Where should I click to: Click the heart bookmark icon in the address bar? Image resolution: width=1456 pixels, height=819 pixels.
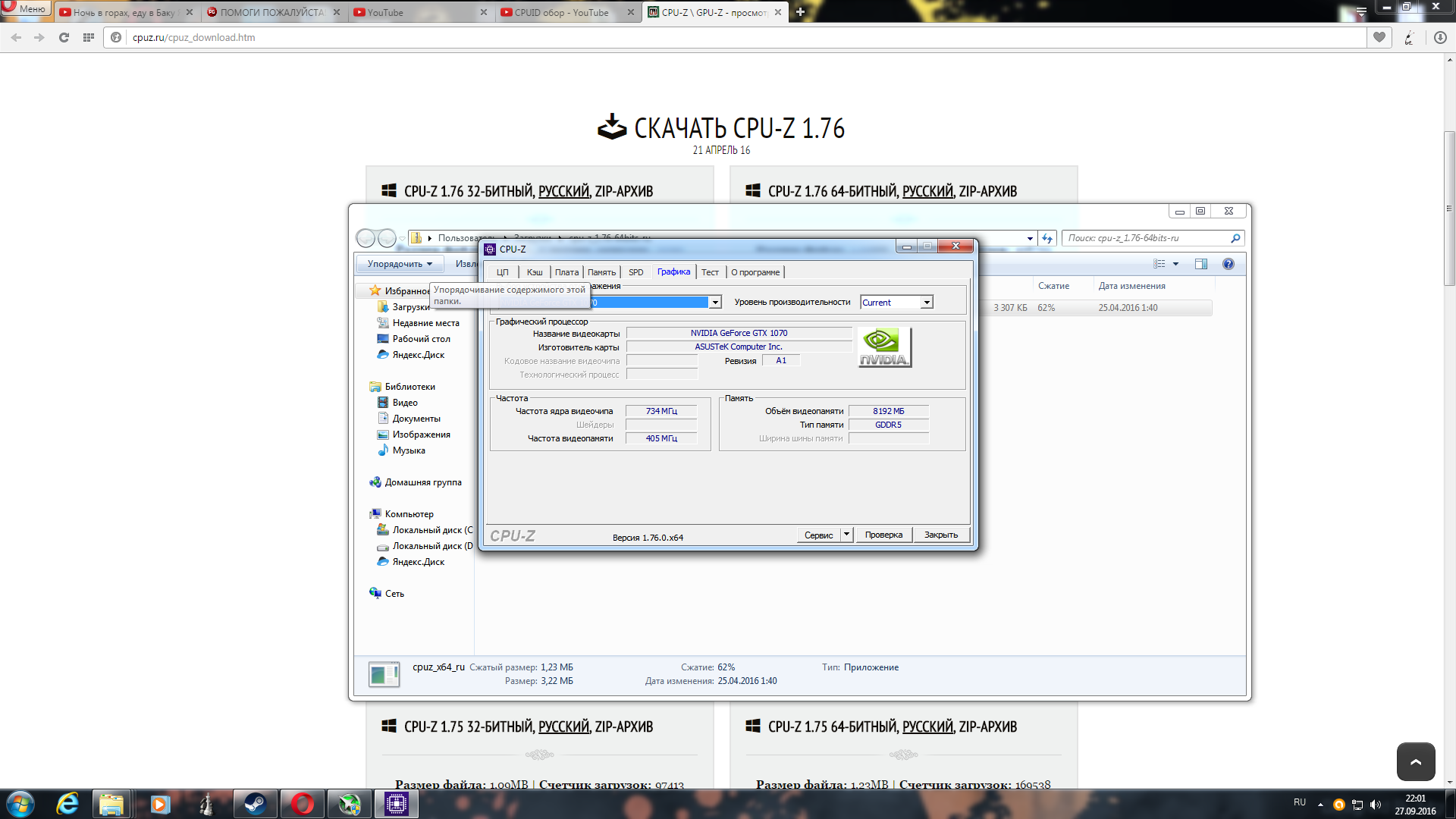pos(1379,37)
